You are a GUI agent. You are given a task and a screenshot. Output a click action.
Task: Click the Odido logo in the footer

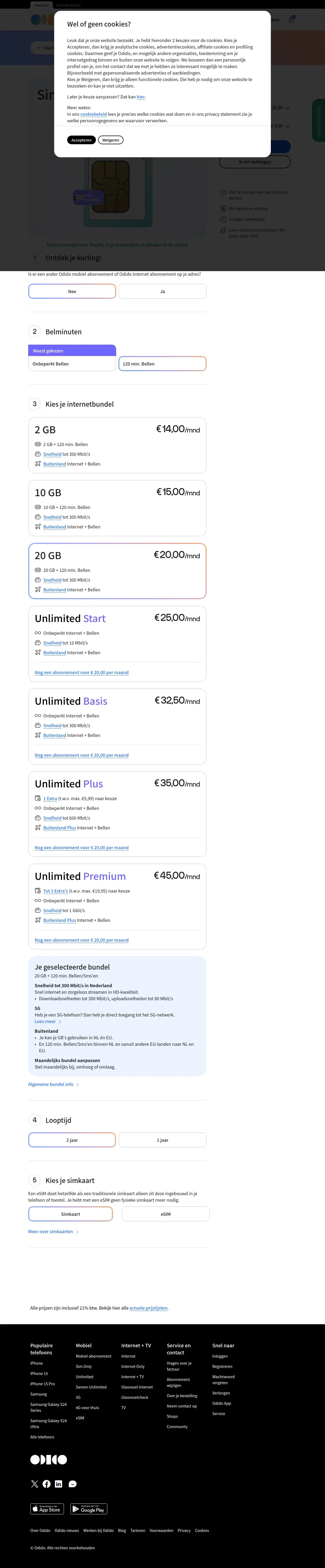click(48, 1459)
